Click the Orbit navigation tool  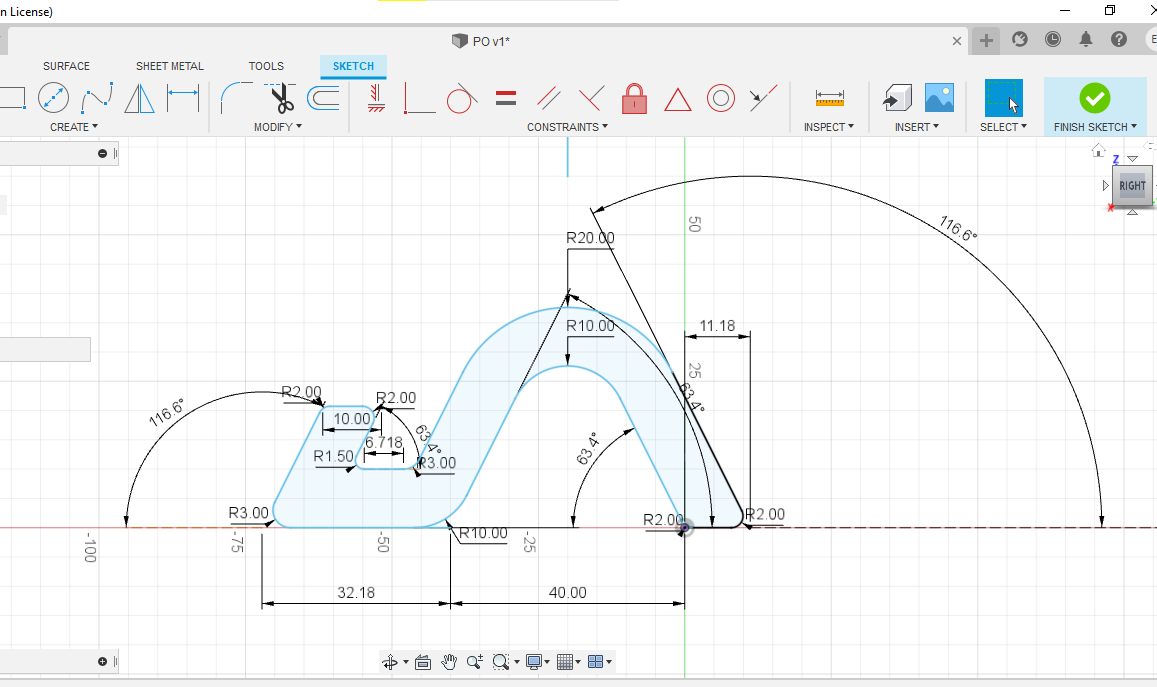click(x=390, y=662)
